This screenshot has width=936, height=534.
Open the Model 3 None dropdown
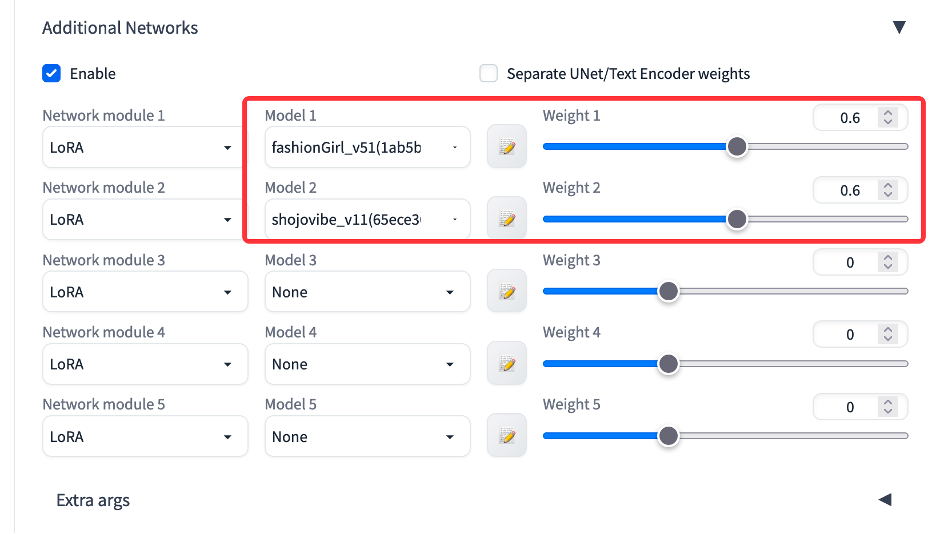[367, 292]
